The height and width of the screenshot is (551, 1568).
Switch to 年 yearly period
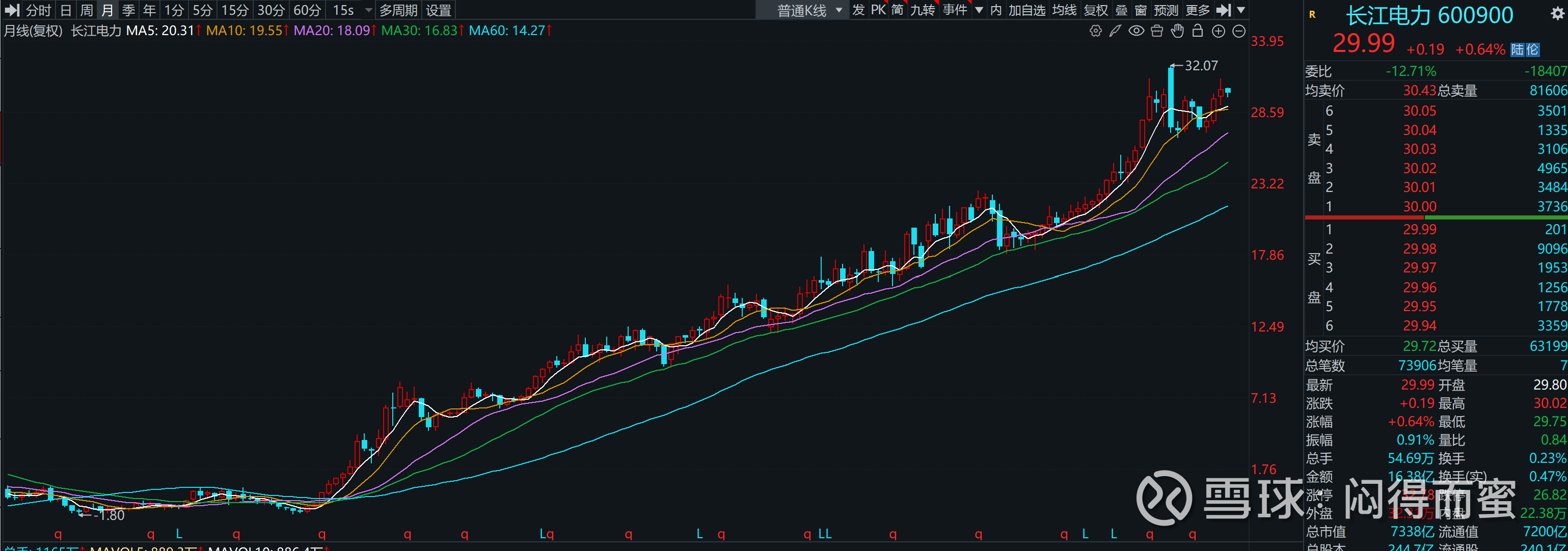click(x=149, y=10)
